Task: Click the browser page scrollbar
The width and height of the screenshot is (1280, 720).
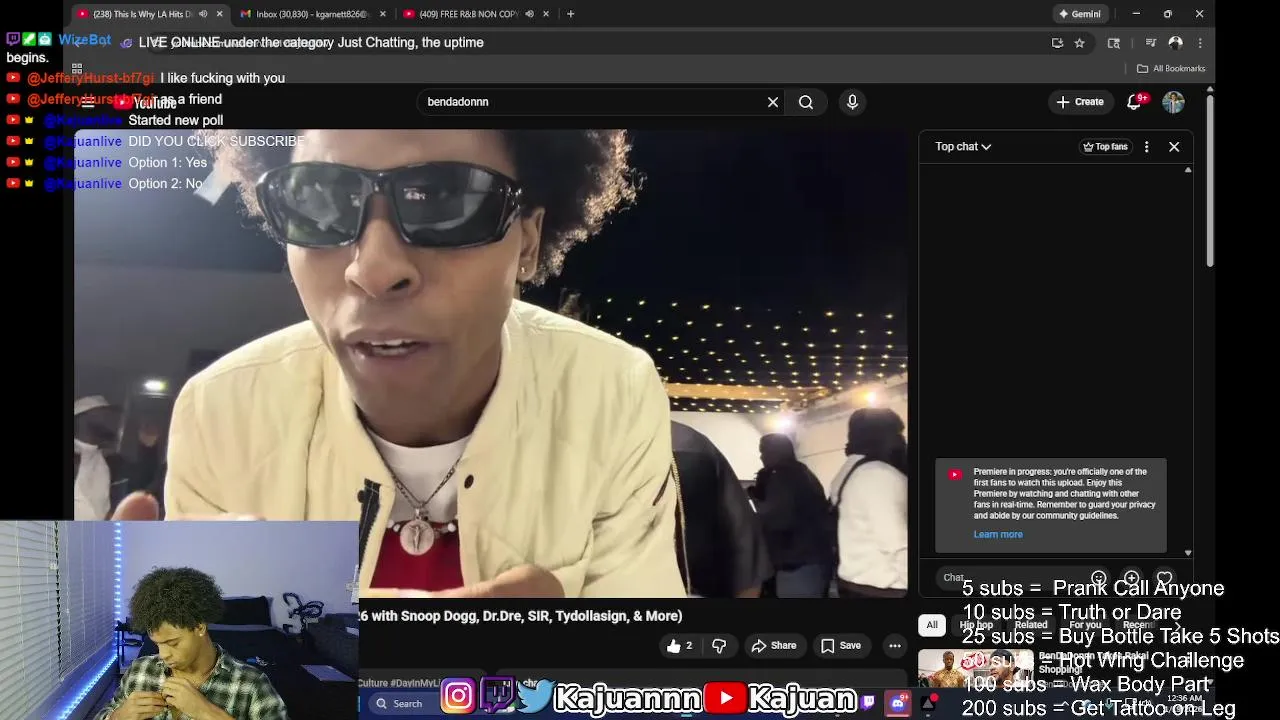Action: click(x=1210, y=180)
